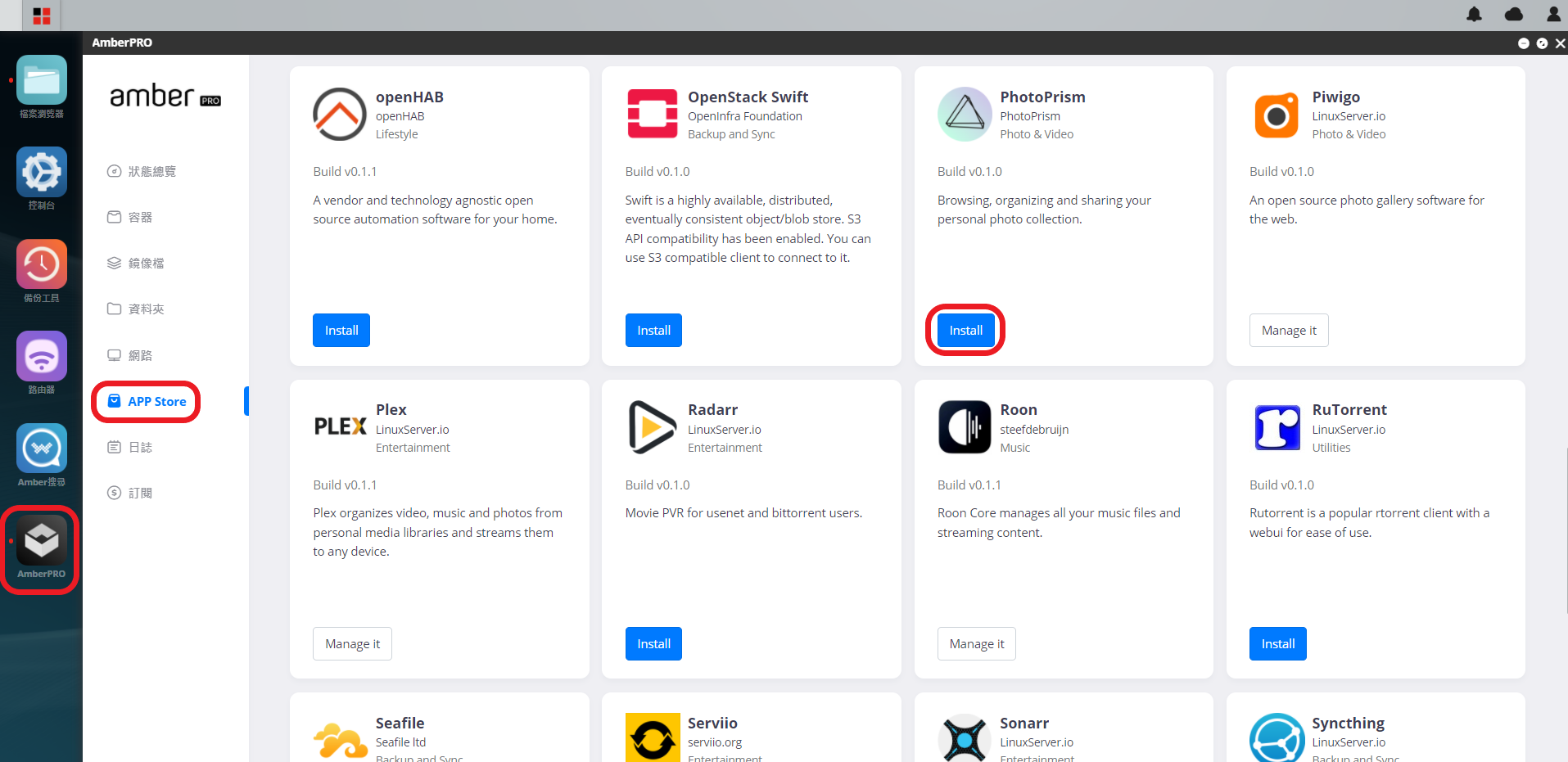
Task: Open the logs menu item (日誌)
Action: pos(130,447)
